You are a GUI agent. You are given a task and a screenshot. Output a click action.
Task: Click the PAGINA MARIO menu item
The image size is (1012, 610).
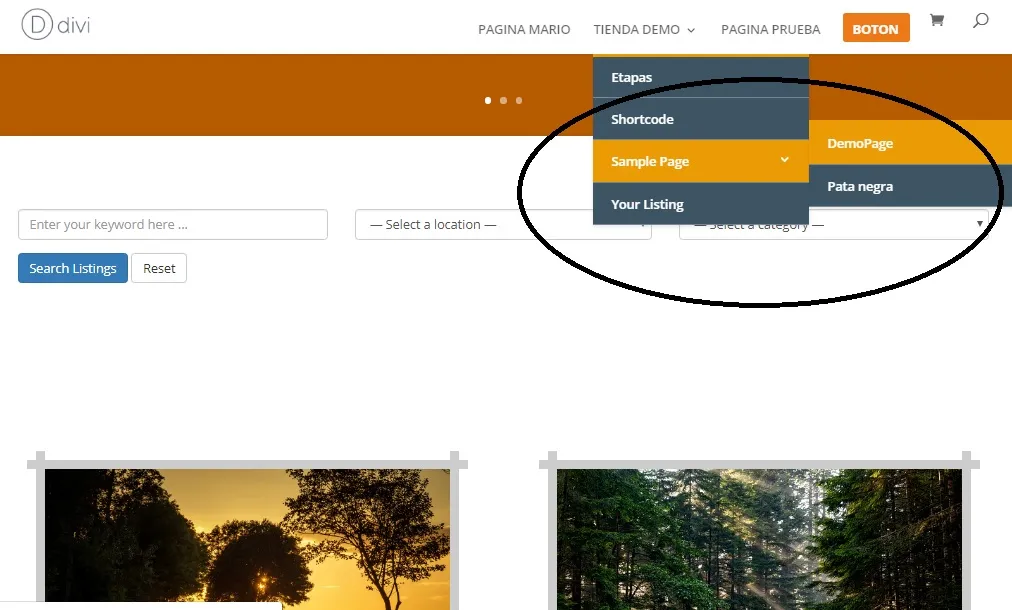click(524, 29)
